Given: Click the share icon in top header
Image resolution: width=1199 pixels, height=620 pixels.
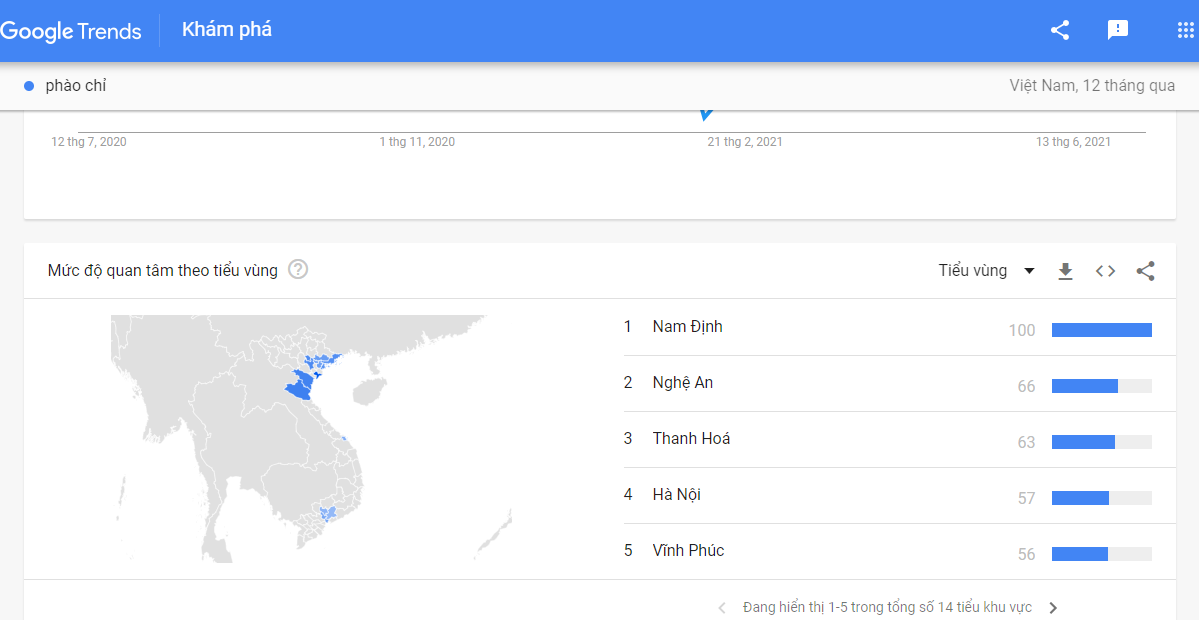Looking at the screenshot, I should coord(1060,31).
